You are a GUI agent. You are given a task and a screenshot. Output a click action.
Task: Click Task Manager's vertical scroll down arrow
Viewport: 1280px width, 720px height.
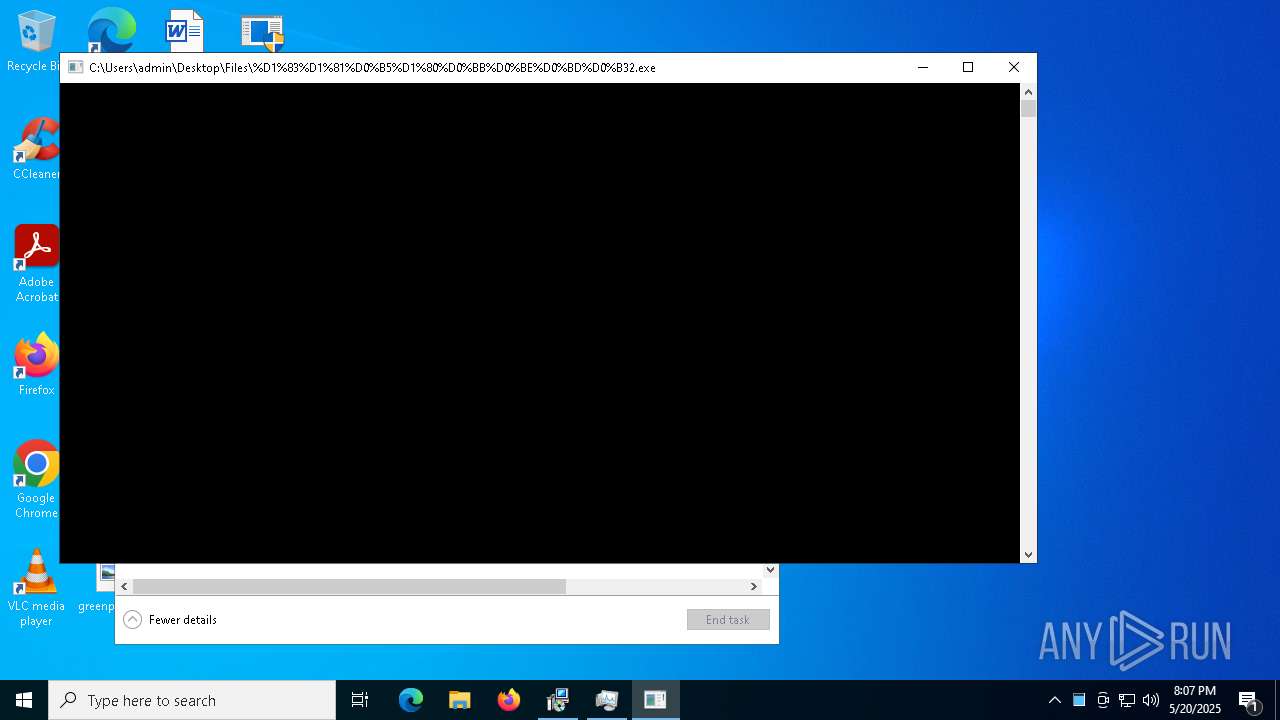tap(770, 570)
